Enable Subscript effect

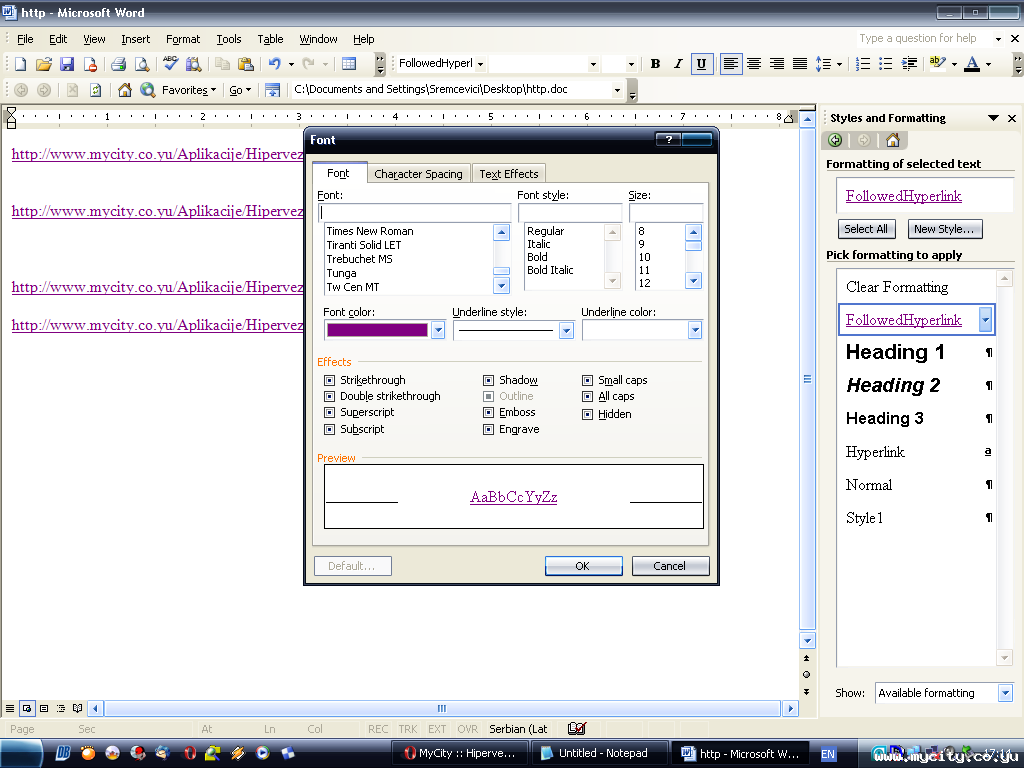click(330, 429)
